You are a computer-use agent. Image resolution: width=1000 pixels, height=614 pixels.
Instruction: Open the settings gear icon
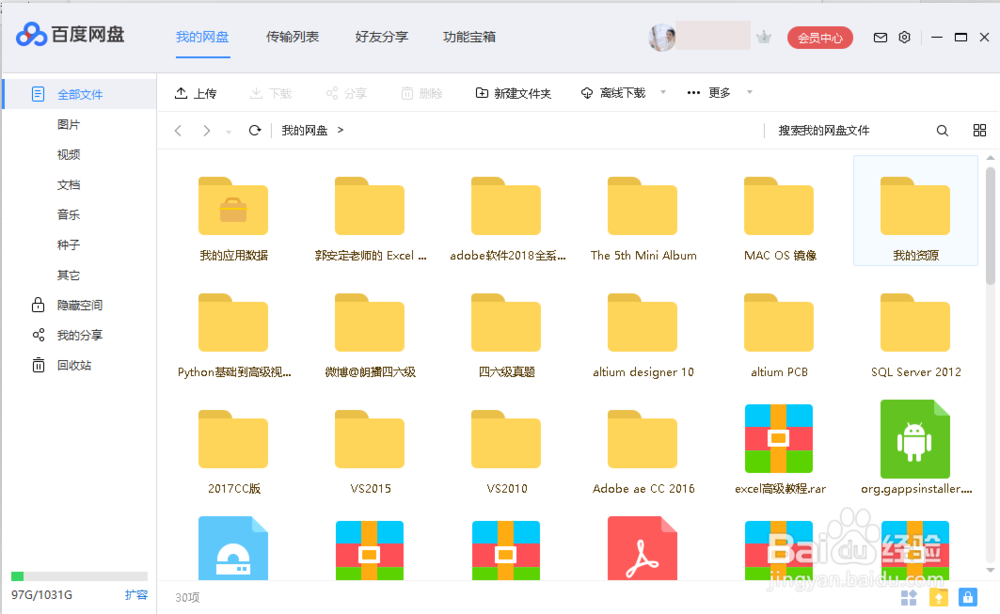pos(904,38)
